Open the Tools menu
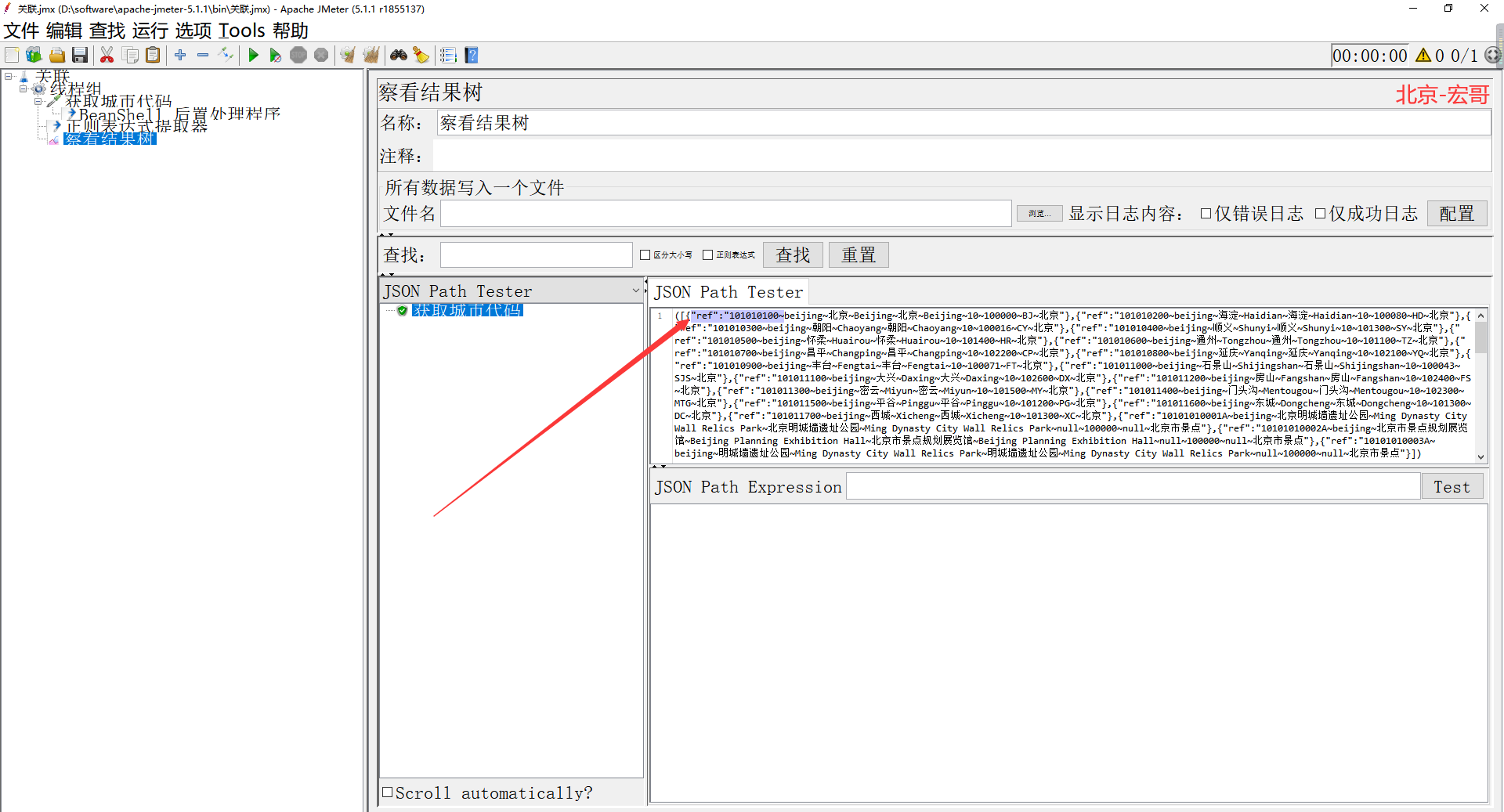 coord(242,31)
